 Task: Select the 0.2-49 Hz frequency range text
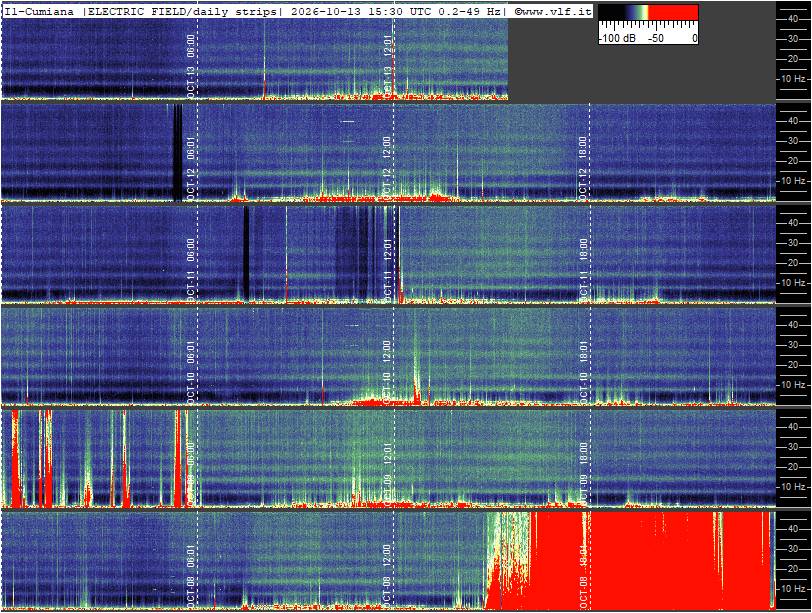pyautogui.click(x=470, y=12)
